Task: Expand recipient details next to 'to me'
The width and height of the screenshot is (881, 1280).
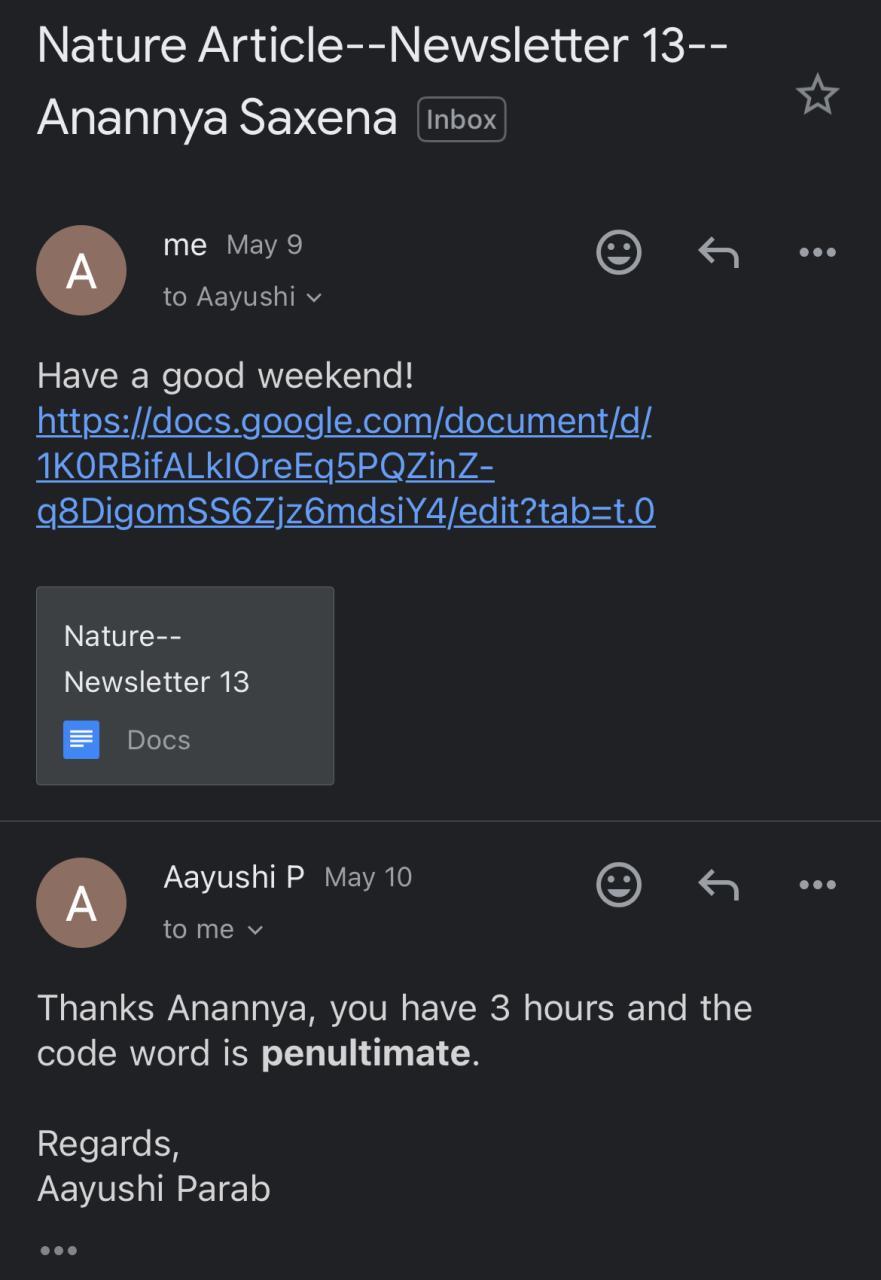Action: pos(255,930)
